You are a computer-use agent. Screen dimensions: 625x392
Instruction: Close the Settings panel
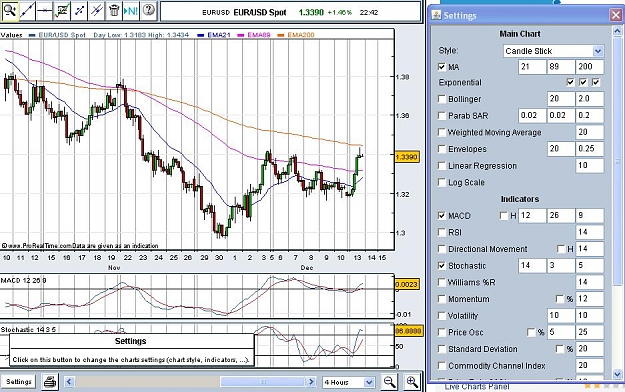coord(616,15)
